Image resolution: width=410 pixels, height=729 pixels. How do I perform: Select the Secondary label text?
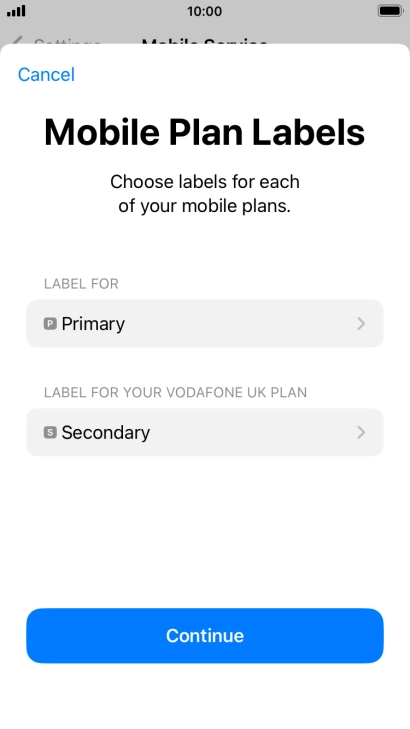[106, 432]
